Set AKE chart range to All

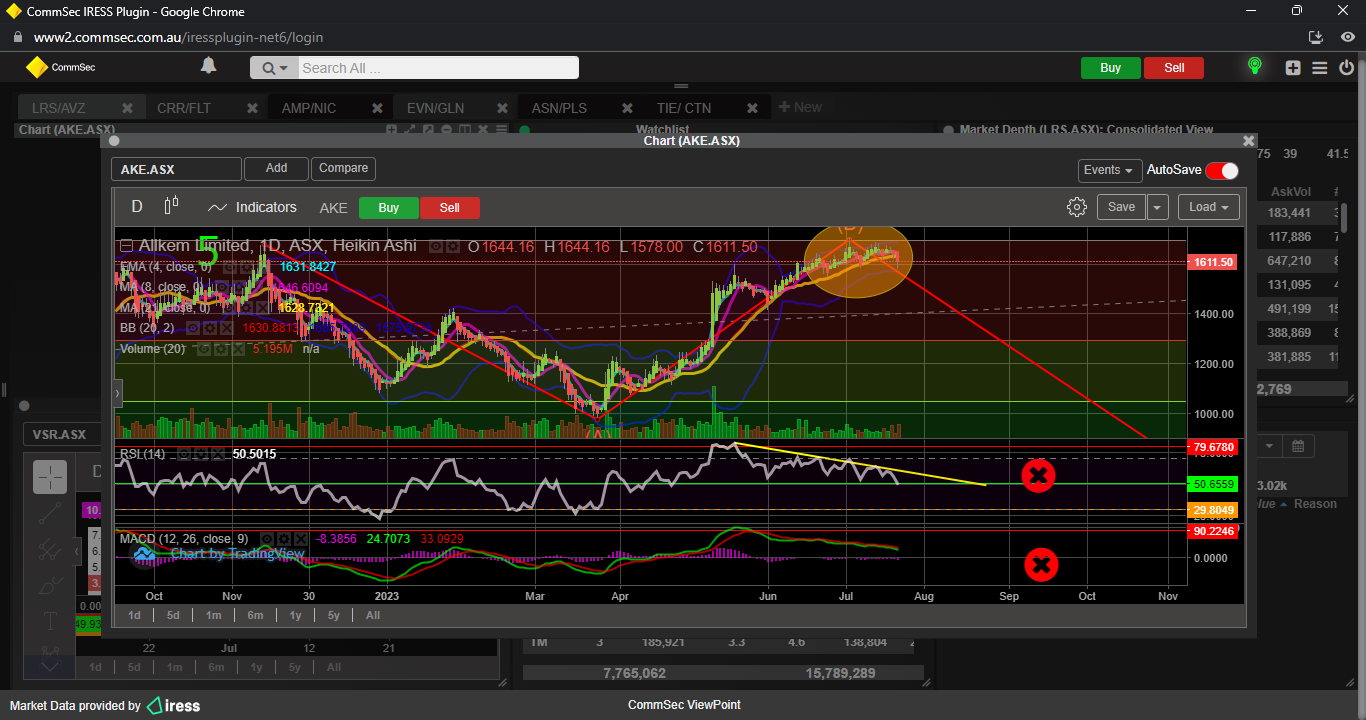click(373, 615)
